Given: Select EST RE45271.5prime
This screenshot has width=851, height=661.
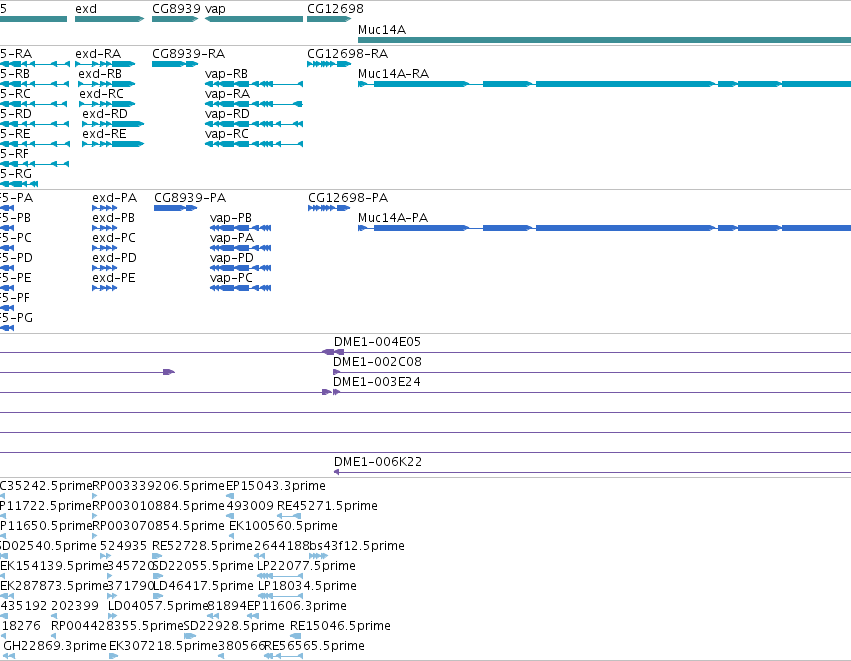Looking at the screenshot, I should click(x=327, y=506).
